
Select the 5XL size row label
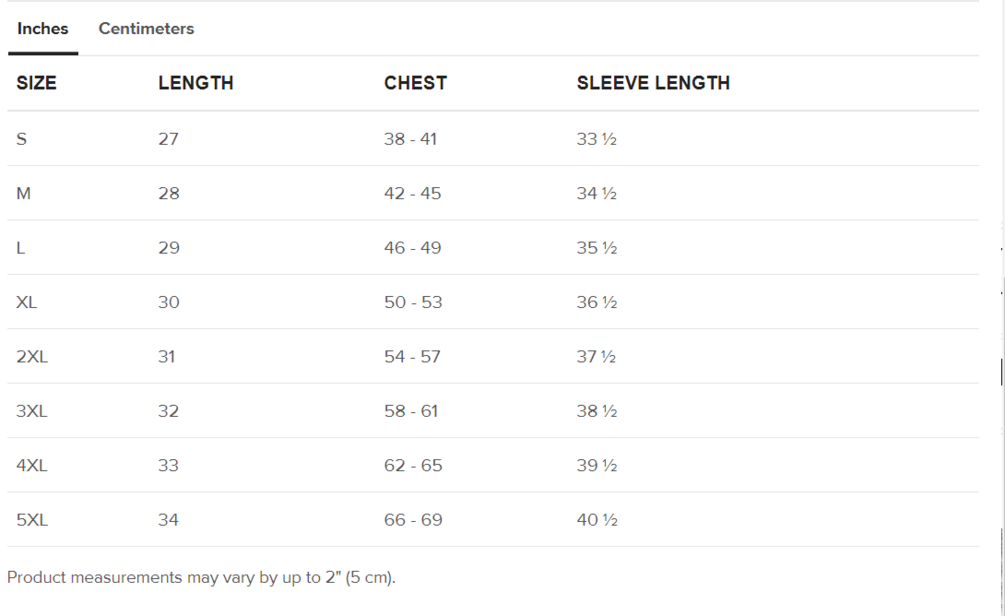point(32,520)
